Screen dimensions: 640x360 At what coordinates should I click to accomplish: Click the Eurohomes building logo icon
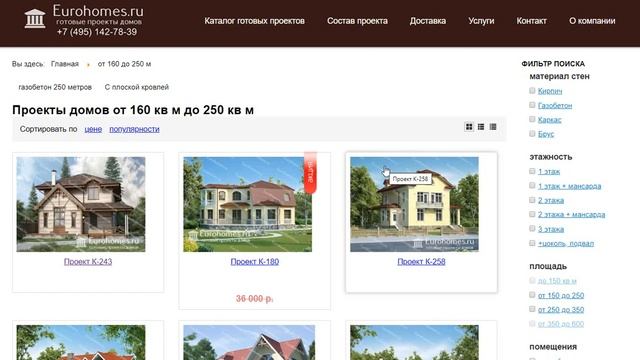[35, 19]
